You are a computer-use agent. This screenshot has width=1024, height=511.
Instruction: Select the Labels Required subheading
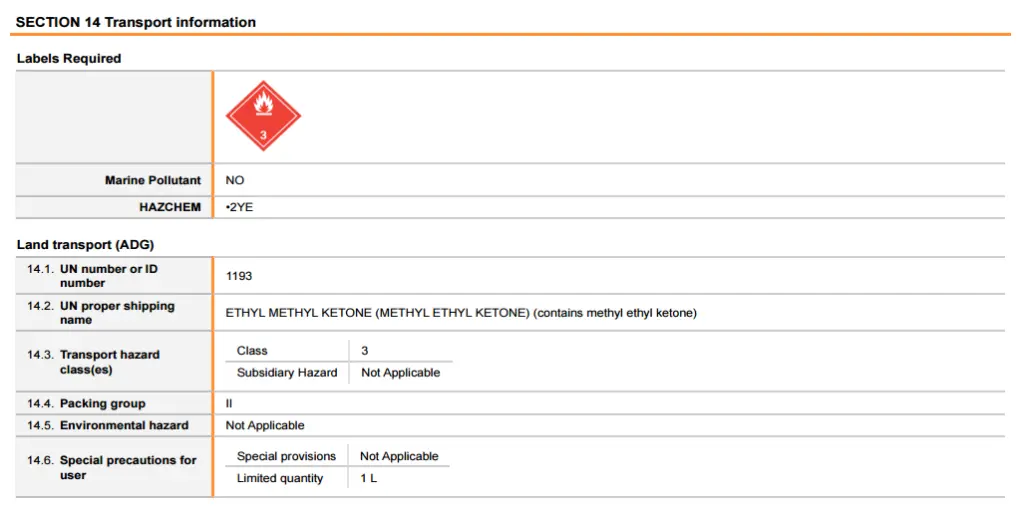(69, 58)
